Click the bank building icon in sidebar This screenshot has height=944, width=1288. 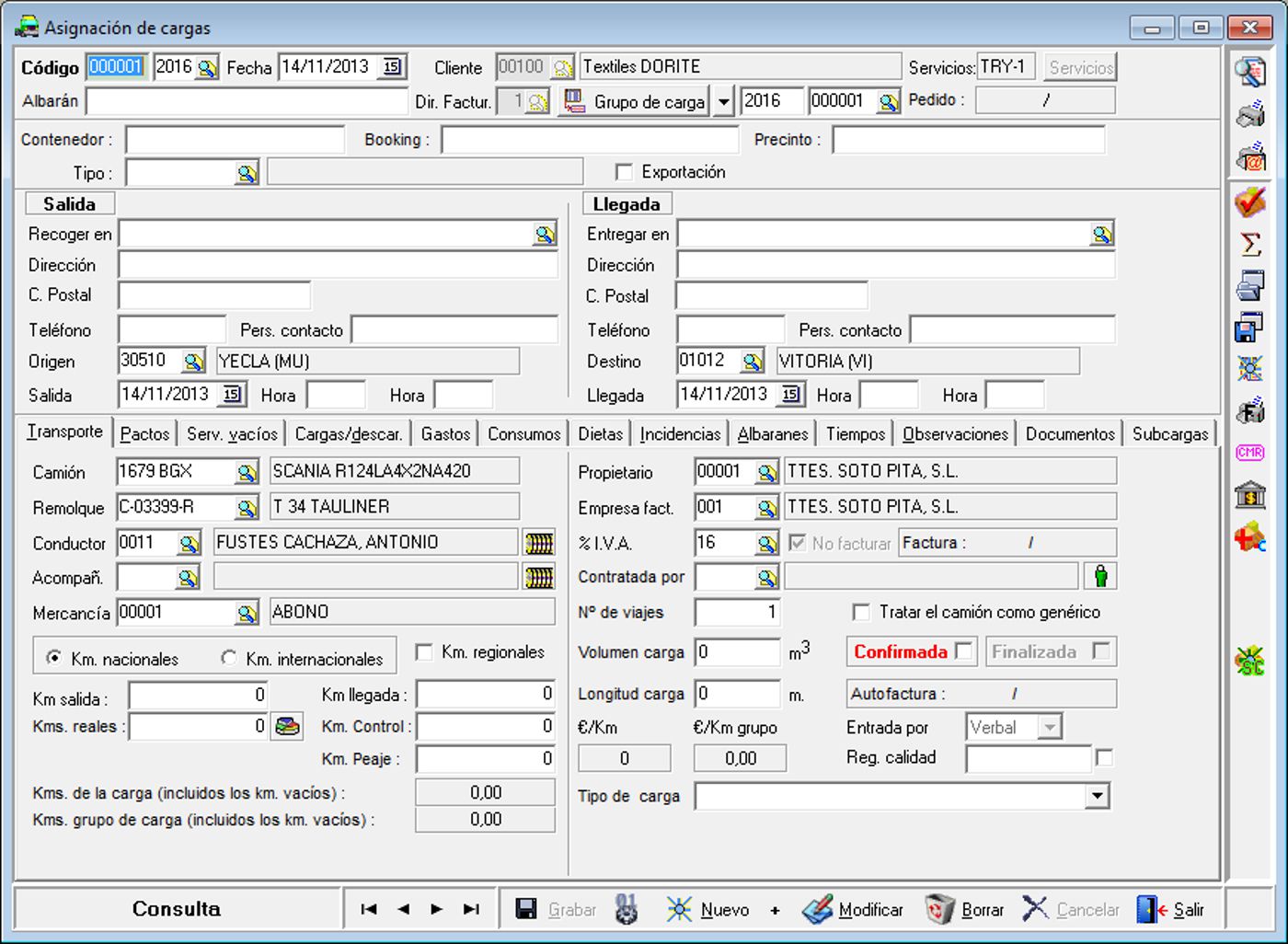tap(1250, 495)
